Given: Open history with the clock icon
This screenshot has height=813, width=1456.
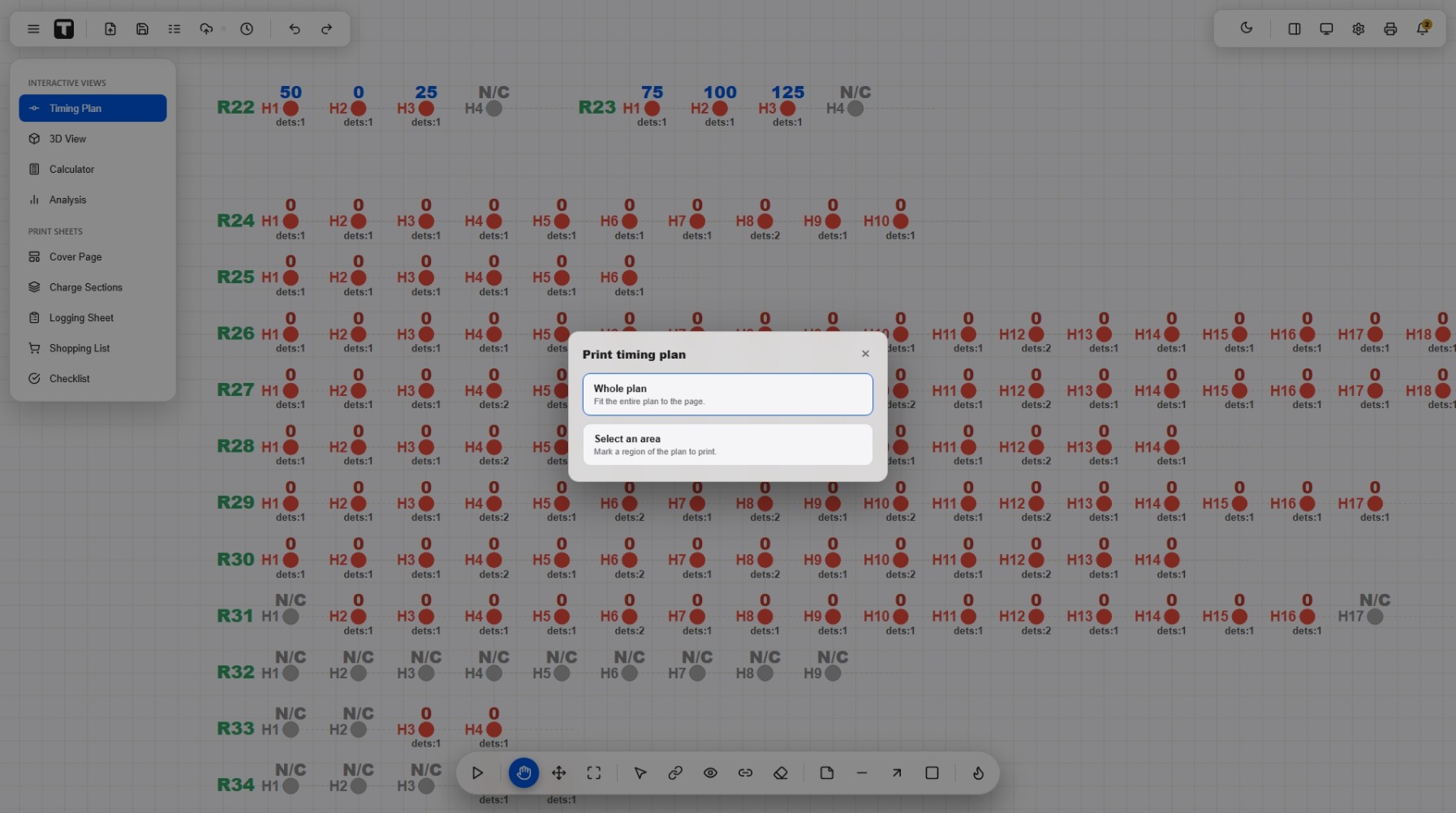Looking at the screenshot, I should [247, 29].
